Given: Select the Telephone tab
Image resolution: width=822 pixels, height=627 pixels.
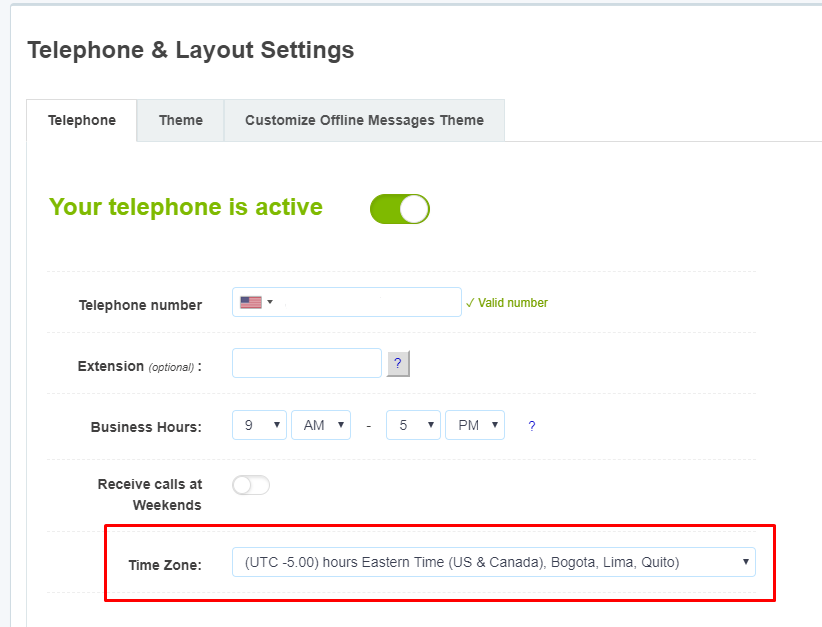Looking at the screenshot, I should pos(82,120).
